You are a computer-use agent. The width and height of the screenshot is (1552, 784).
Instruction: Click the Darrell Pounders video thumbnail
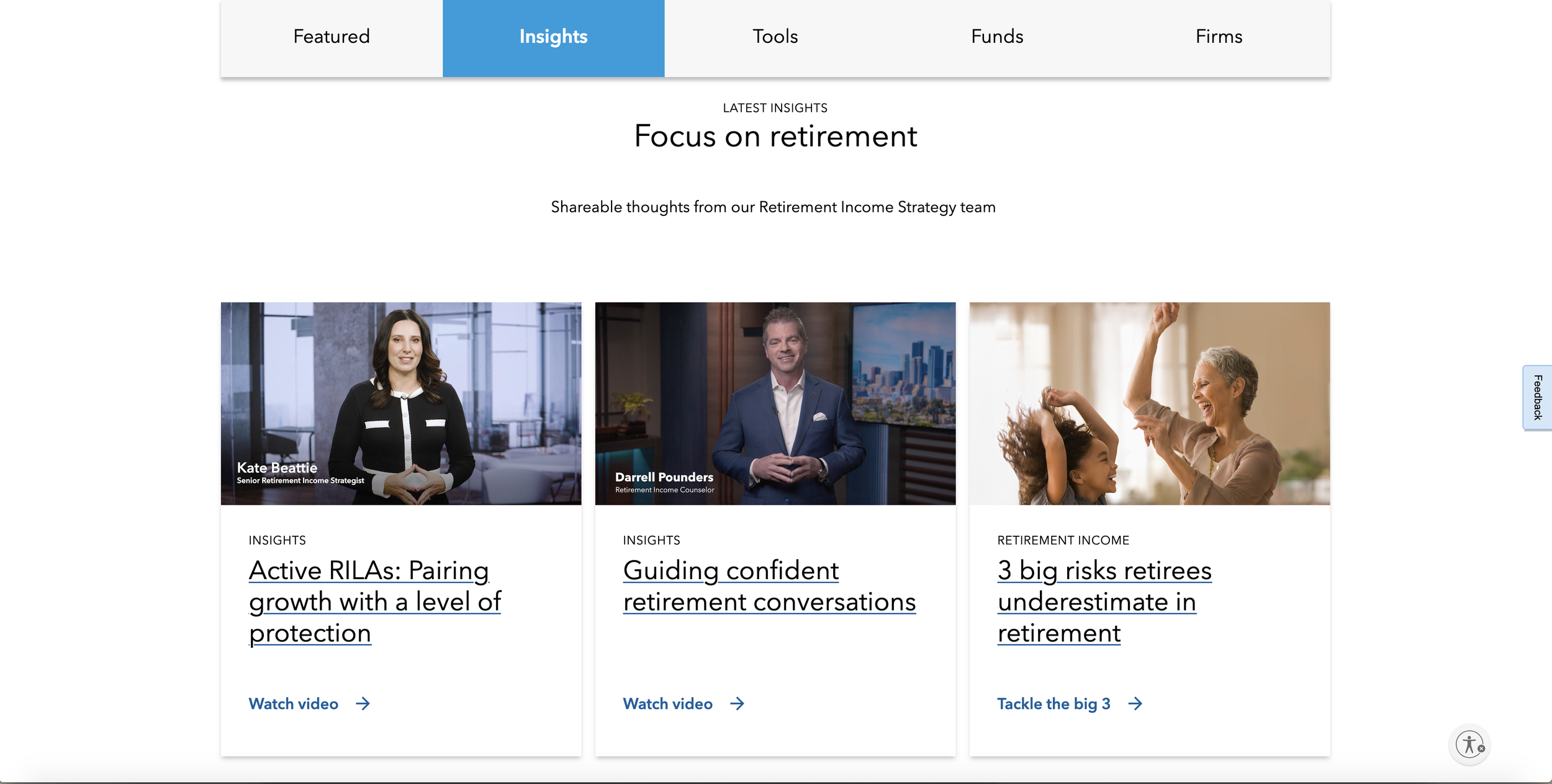click(775, 403)
